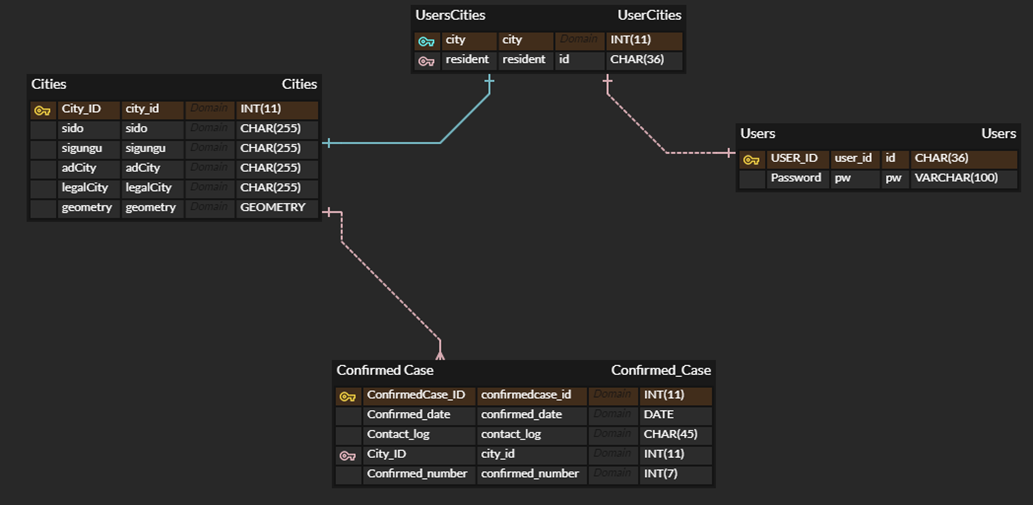Click Domain placeholder in Confirmed_date row

pyautogui.click(x=613, y=416)
